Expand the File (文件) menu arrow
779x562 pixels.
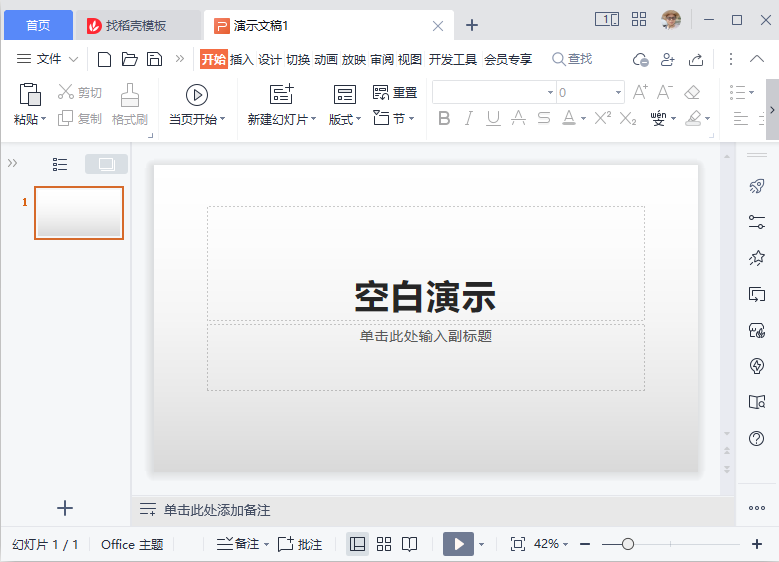point(74,59)
